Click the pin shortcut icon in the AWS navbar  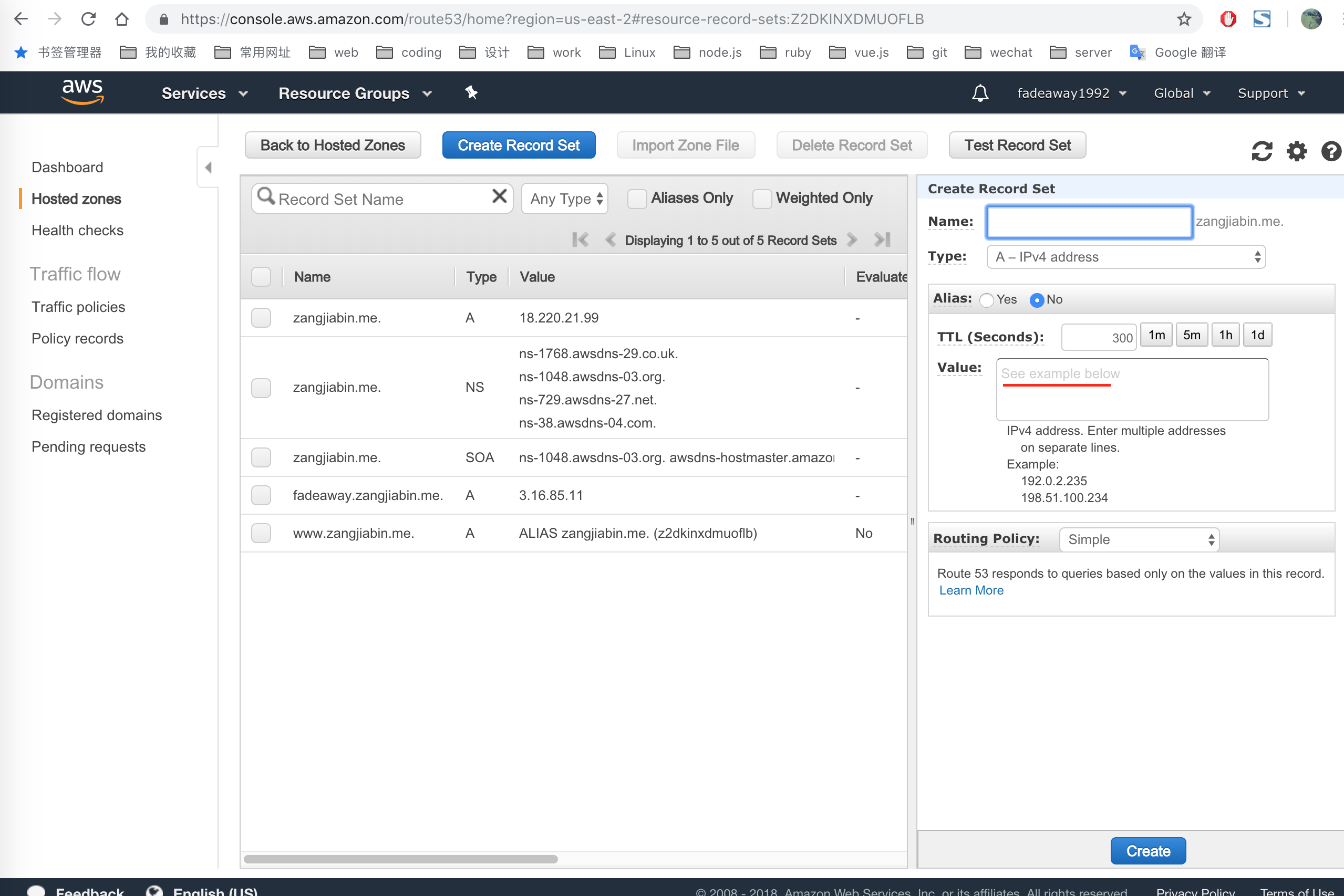pyautogui.click(x=471, y=92)
